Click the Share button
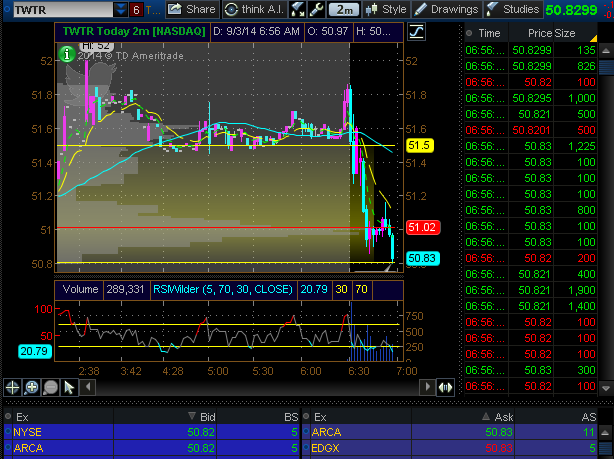Image resolution: width=614 pixels, height=459 pixels. 192,9
